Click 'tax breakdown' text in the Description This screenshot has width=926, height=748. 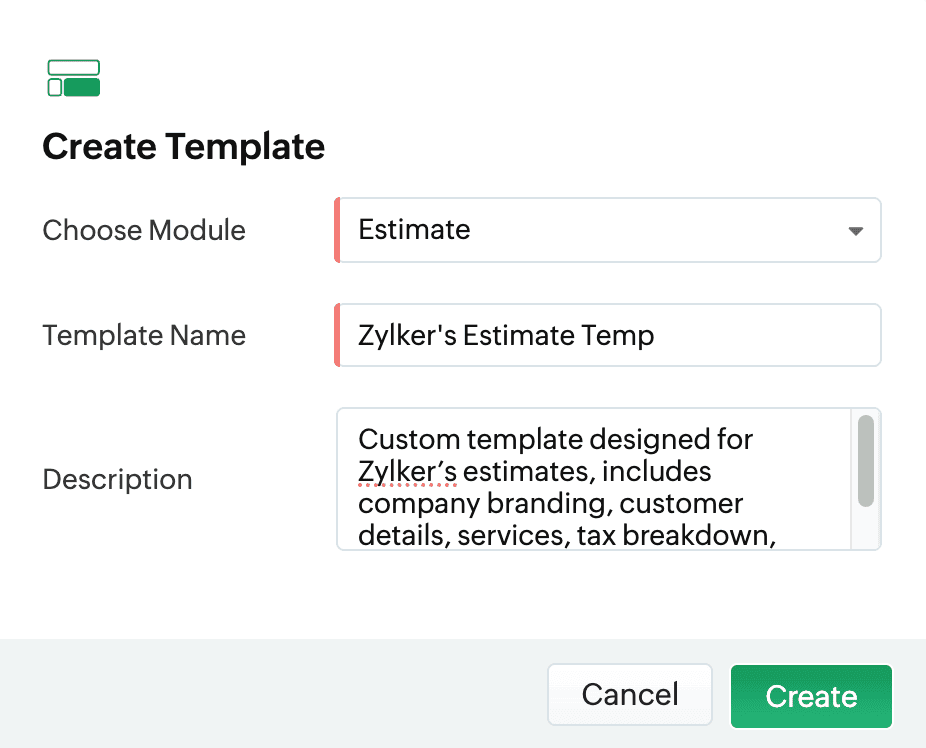pyautogui.click(x=677, y=535)
